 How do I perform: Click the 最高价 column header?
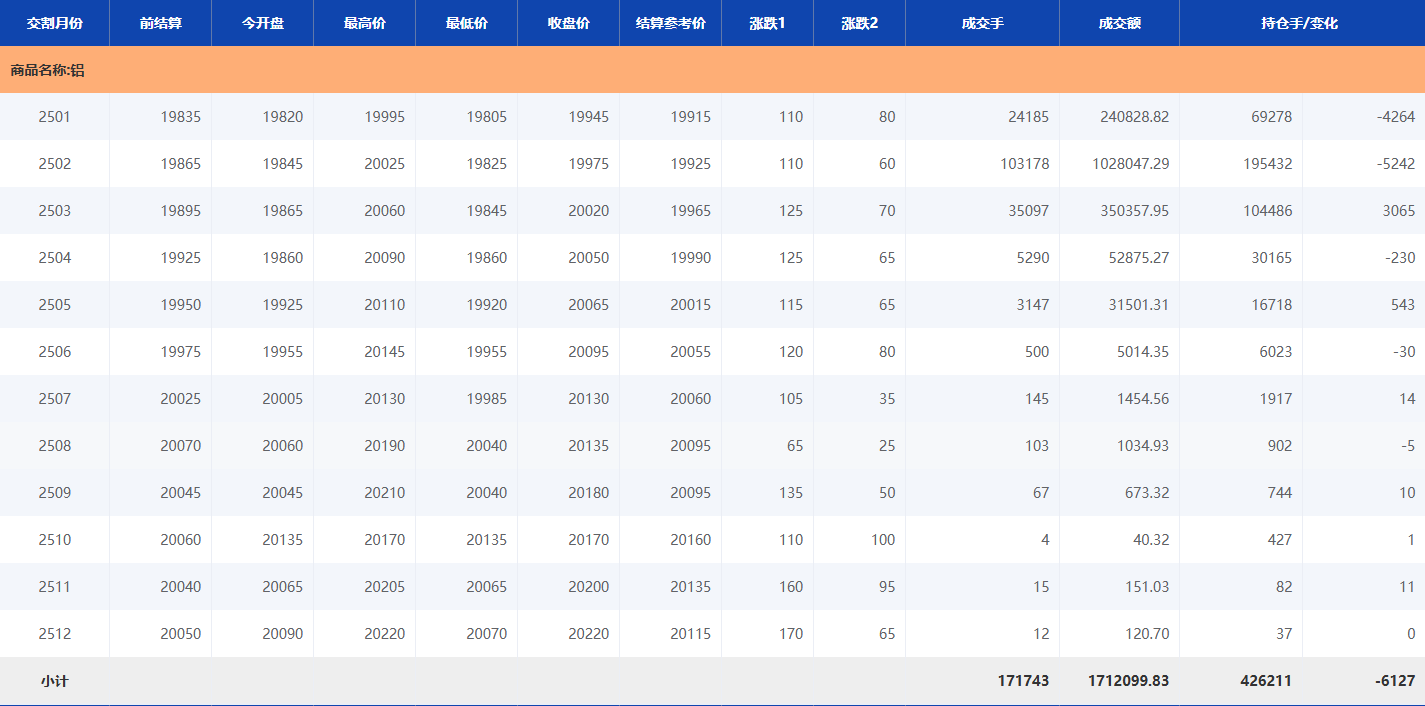365,23
